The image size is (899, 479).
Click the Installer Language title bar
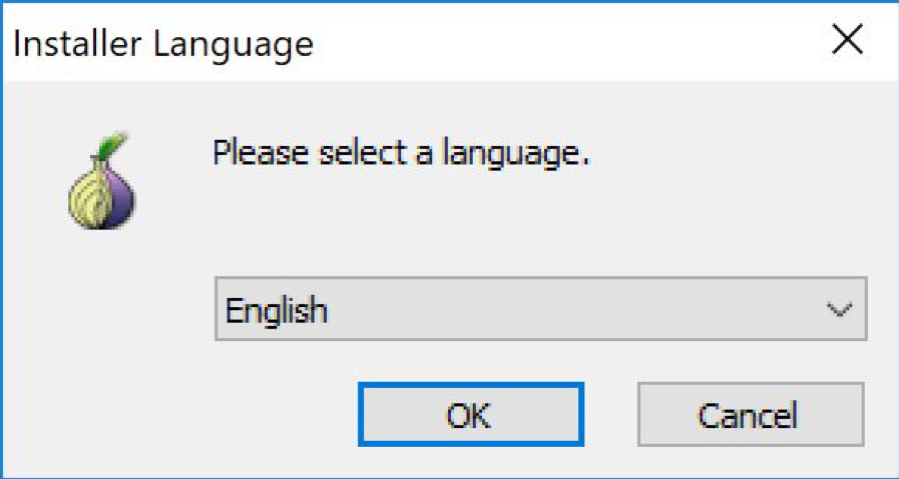(x=450, y=41)
